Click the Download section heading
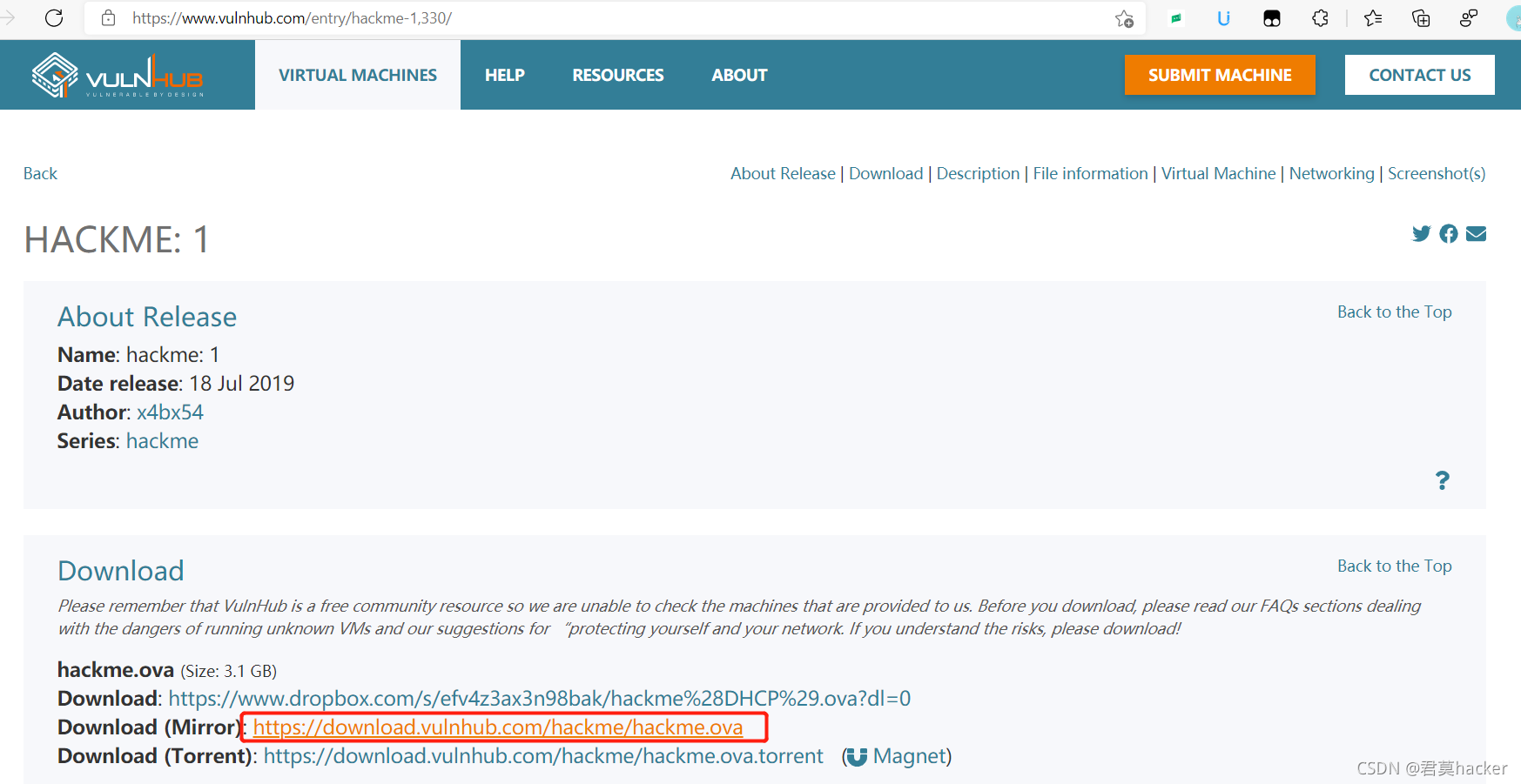 (x=121, y=571)
